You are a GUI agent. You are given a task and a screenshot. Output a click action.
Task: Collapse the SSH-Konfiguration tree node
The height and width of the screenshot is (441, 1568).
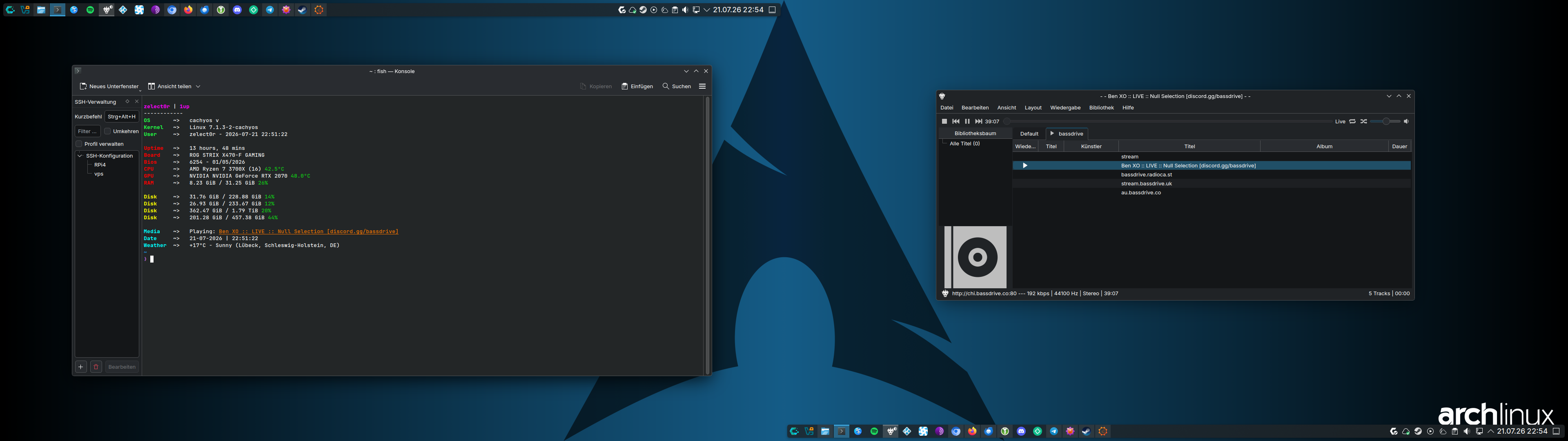pyautogui.click(x=80, y=156)
